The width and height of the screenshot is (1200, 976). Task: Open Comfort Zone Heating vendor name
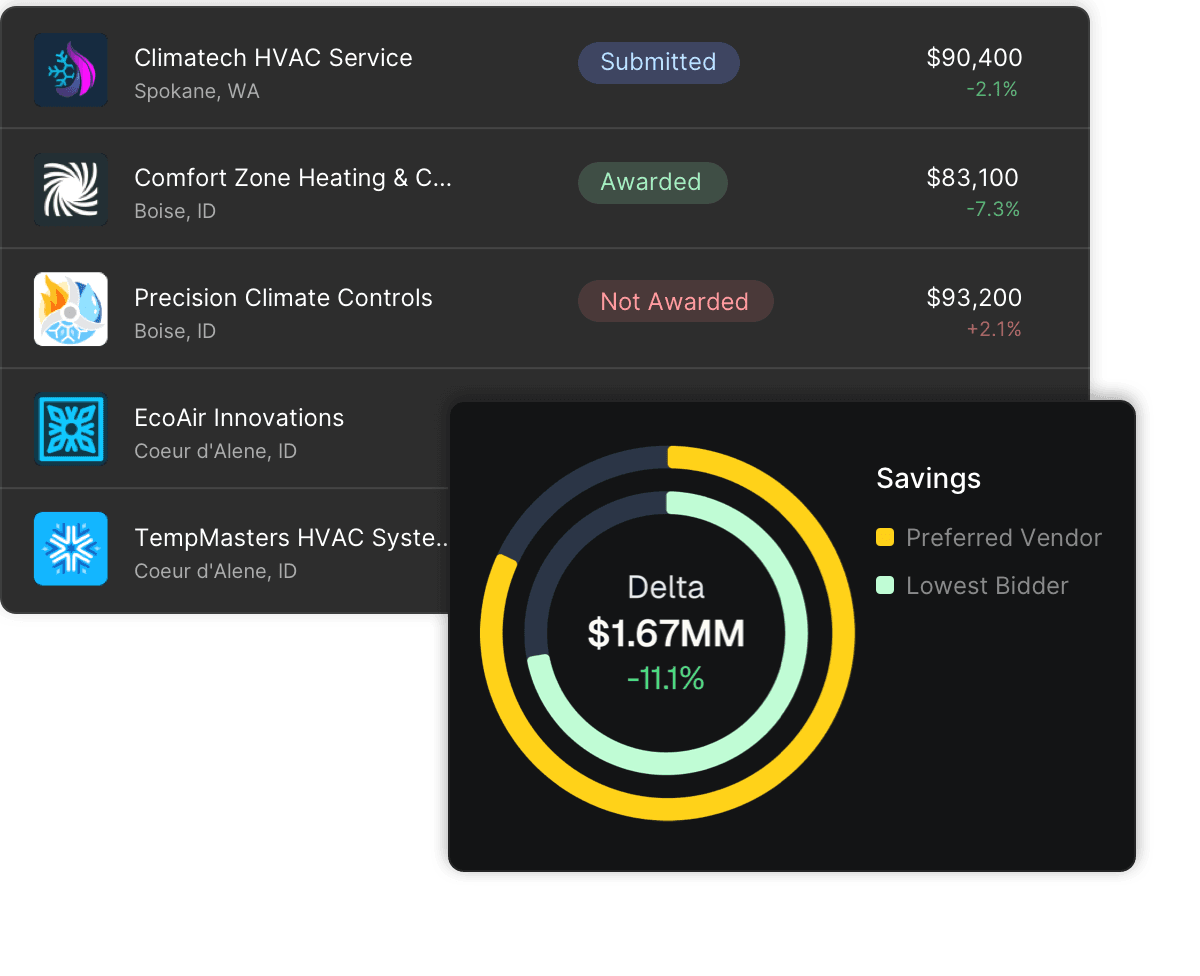(x=293, y=178)
